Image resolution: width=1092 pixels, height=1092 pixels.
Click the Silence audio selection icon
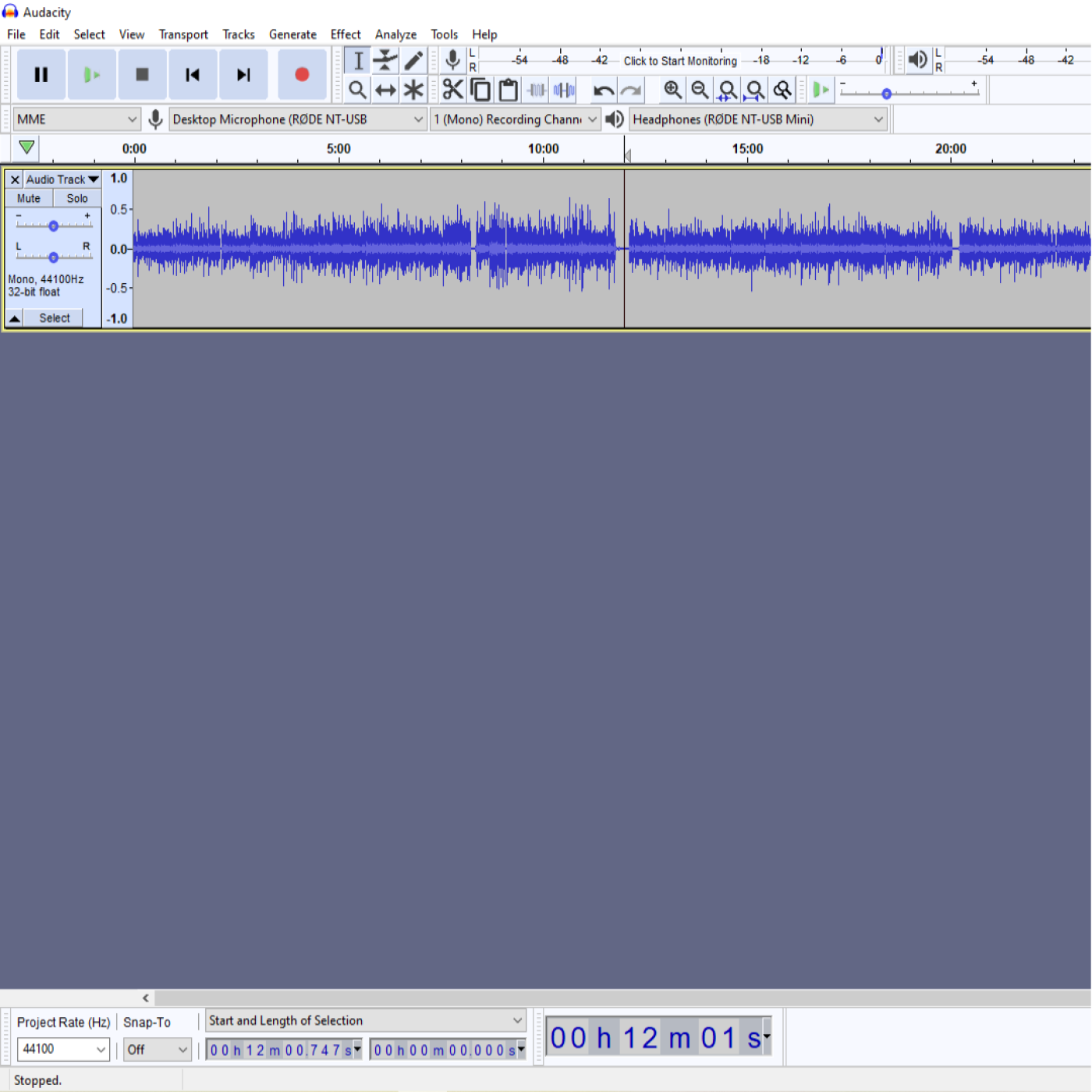[x=564, y=90]
